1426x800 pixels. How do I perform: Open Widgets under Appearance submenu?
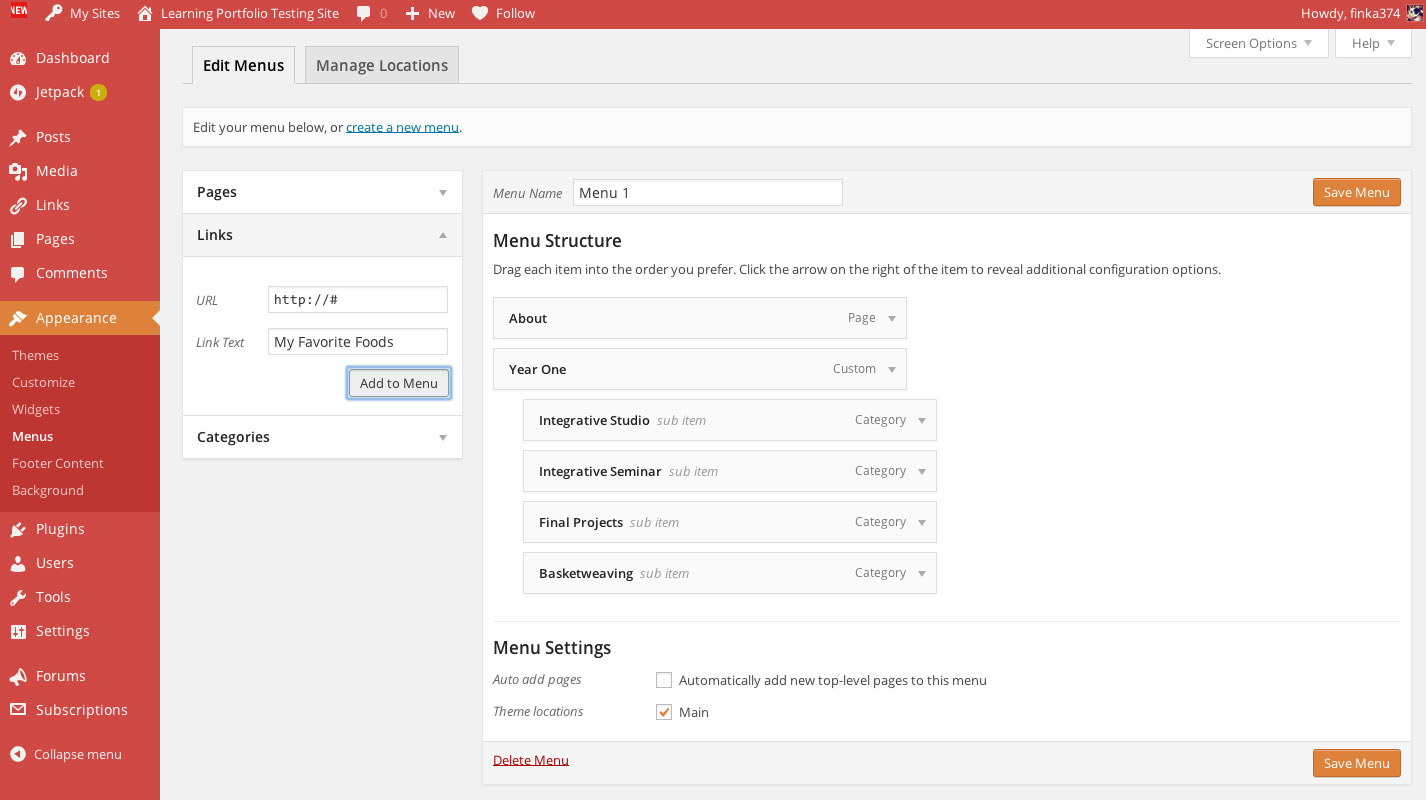click(36, 409)
